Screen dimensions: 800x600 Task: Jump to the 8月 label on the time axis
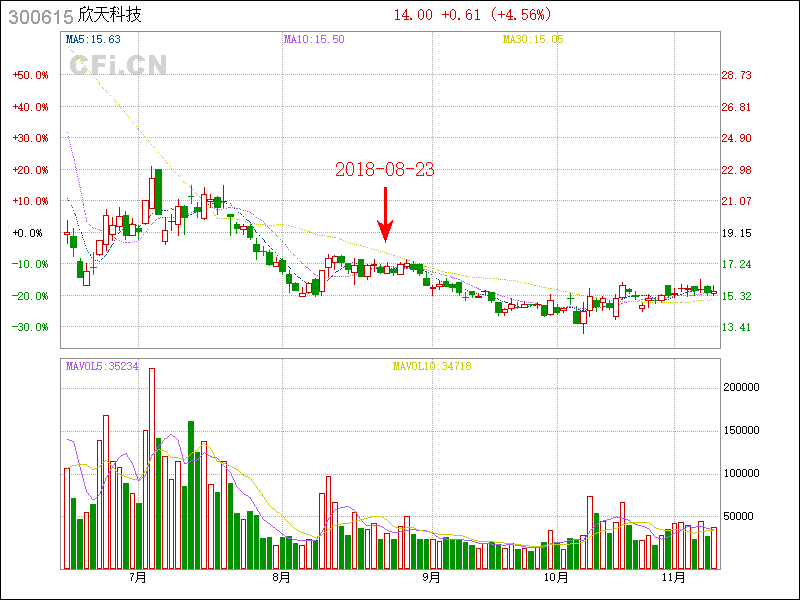pyautogui.click(x=282, y=578)
